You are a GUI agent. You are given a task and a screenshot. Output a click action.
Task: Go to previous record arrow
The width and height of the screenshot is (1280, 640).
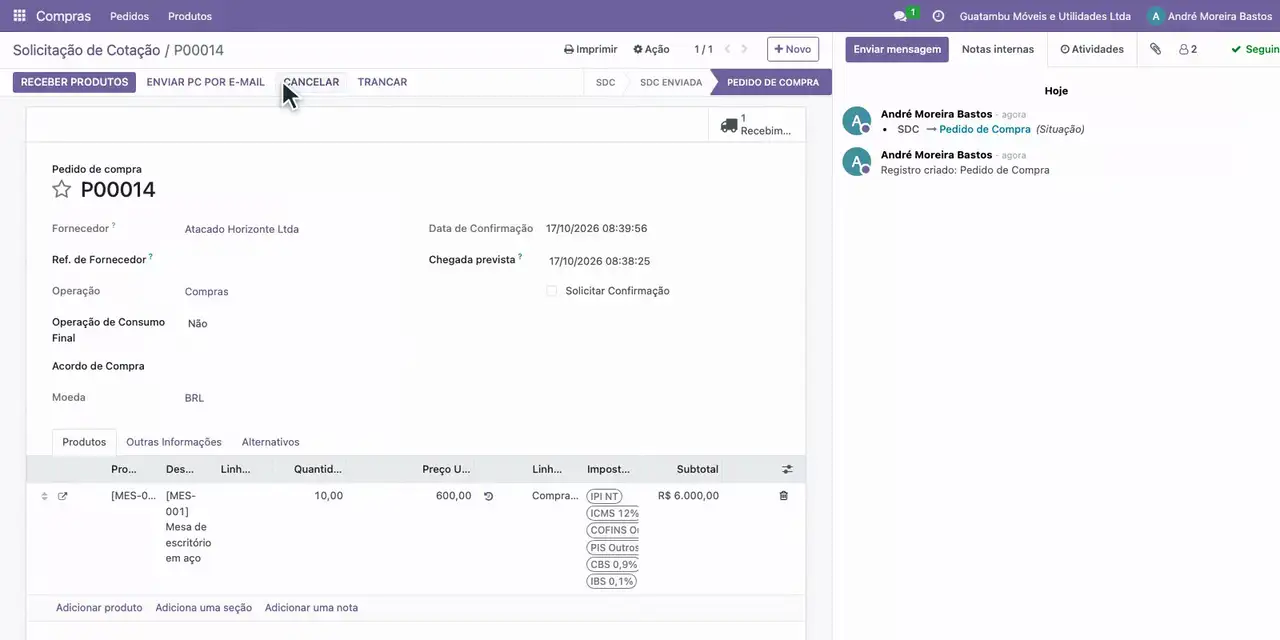tap(728, 49)
